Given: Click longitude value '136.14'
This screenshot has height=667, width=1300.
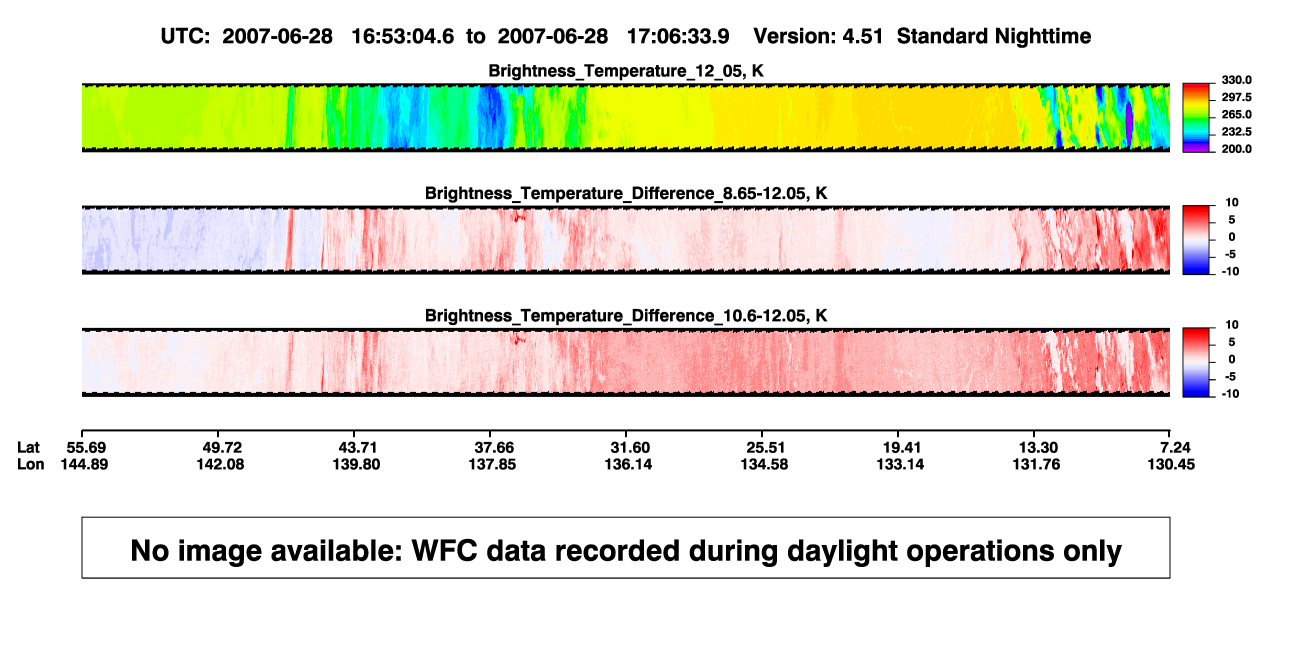Looking at the screenshot, I should (628, 464).
